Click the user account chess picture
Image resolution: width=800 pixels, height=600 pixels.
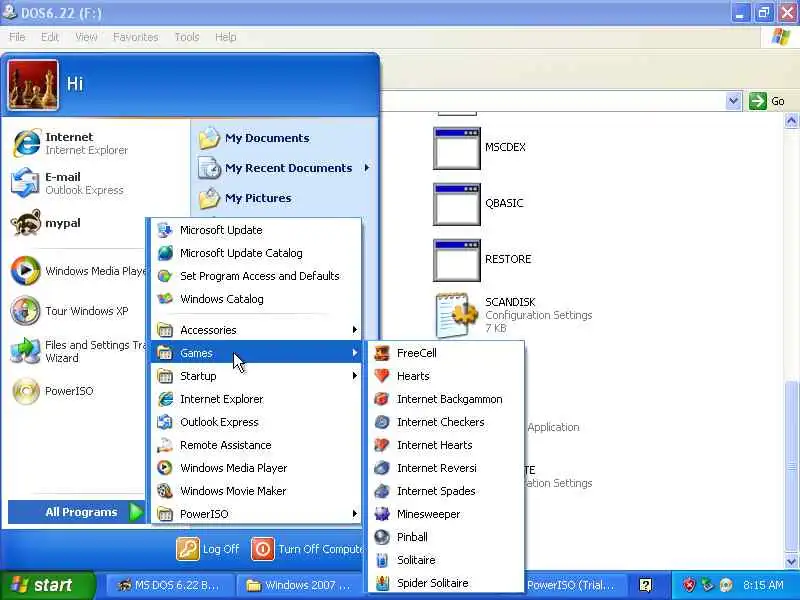click(33, 85)
